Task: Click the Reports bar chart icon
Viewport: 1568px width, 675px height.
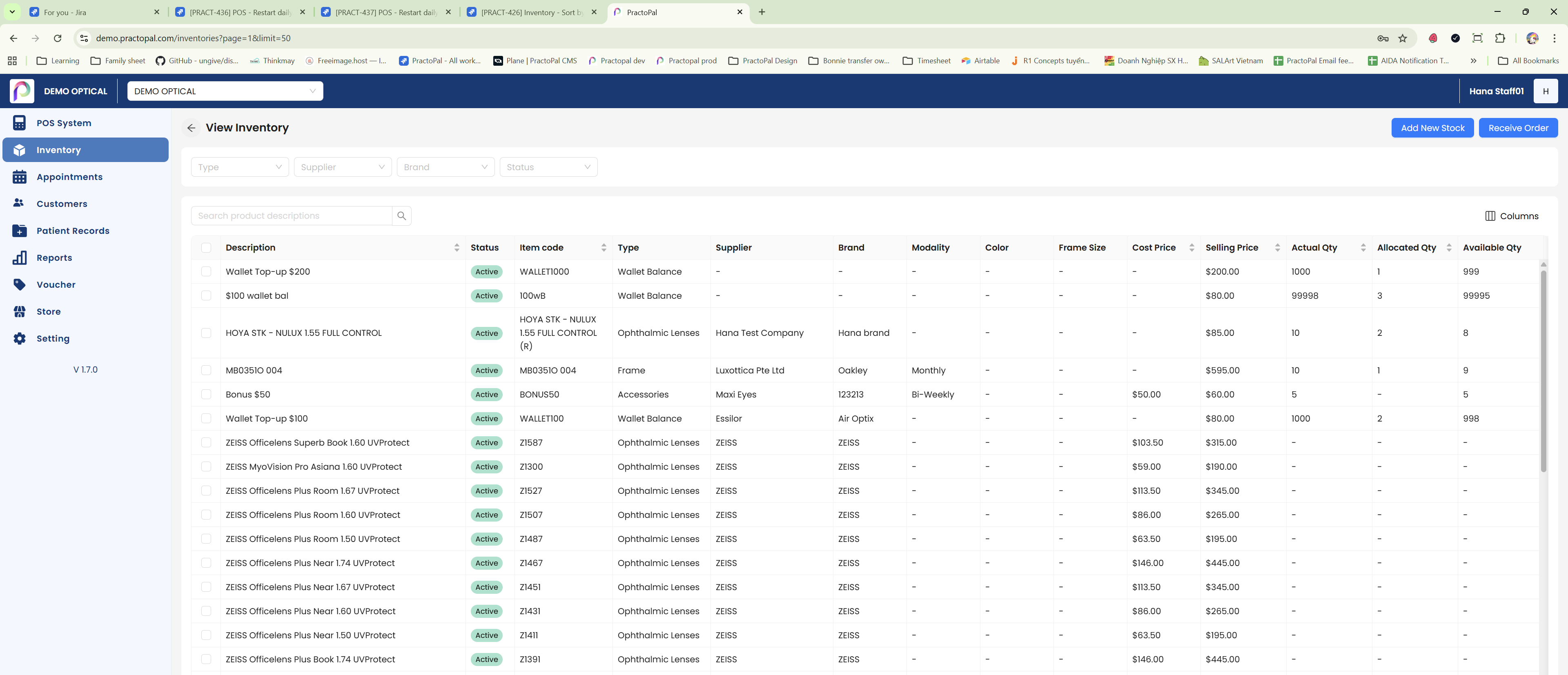Action: coord(20,258)
